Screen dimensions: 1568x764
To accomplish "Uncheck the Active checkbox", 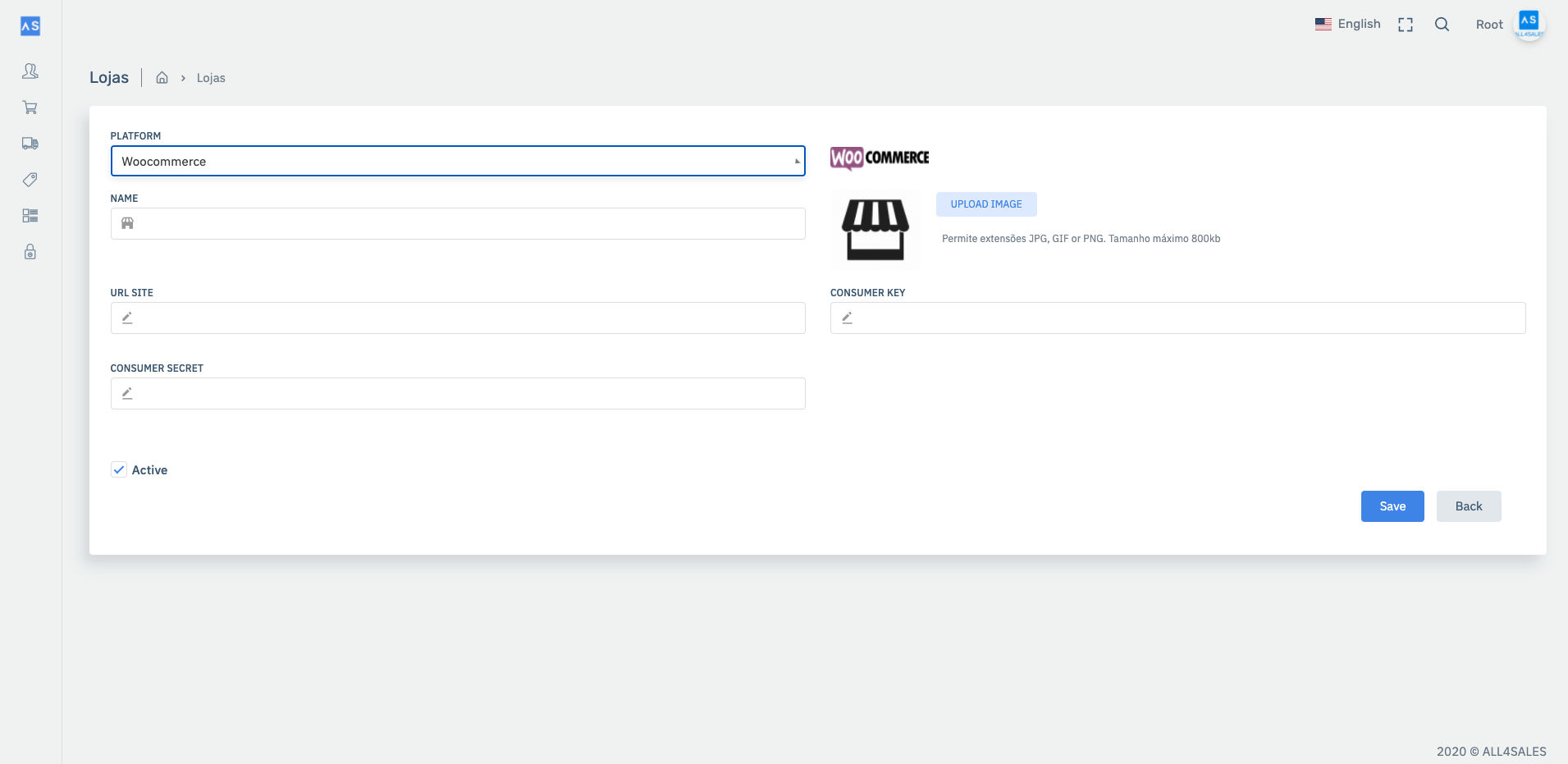I will tap(119, 469).
